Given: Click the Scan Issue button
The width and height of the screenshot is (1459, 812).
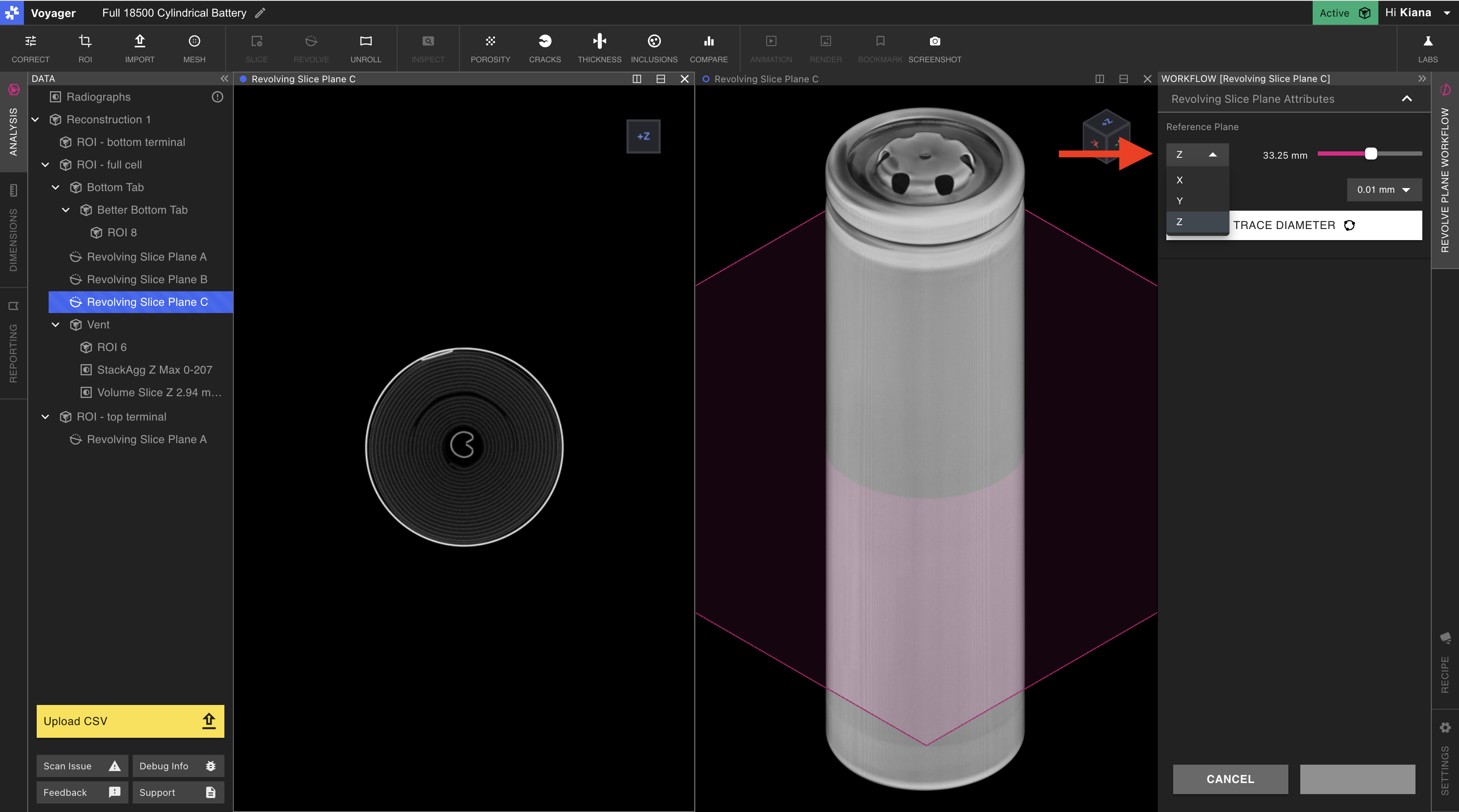Looking at the screenshot, I should (82, 766).
